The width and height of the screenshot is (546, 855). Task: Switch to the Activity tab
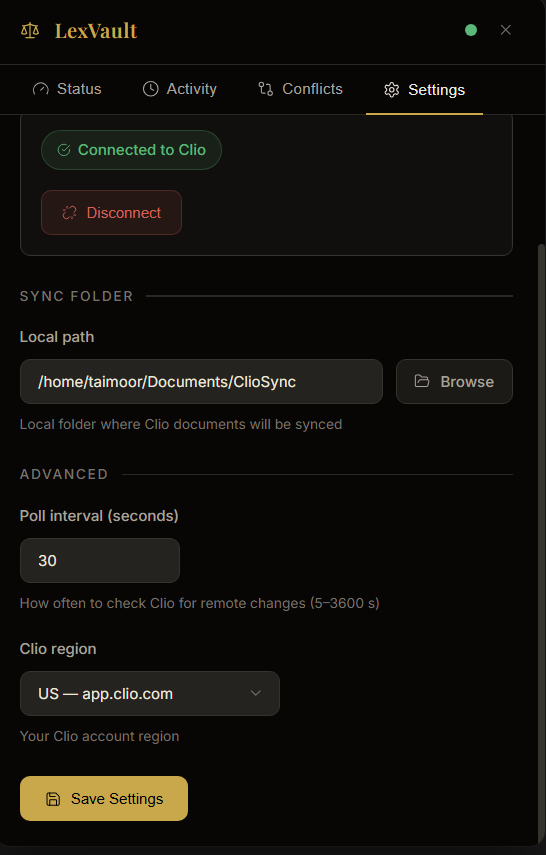coord(179,89)
